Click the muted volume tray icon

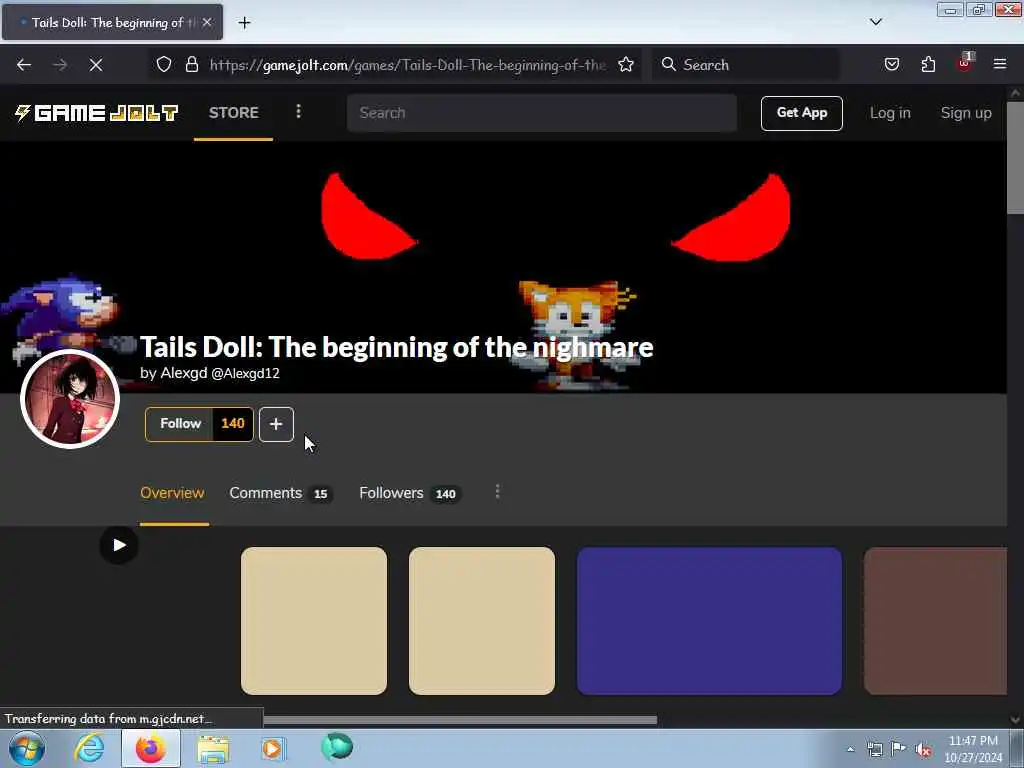pyautogui.click(x=923, y=749)
